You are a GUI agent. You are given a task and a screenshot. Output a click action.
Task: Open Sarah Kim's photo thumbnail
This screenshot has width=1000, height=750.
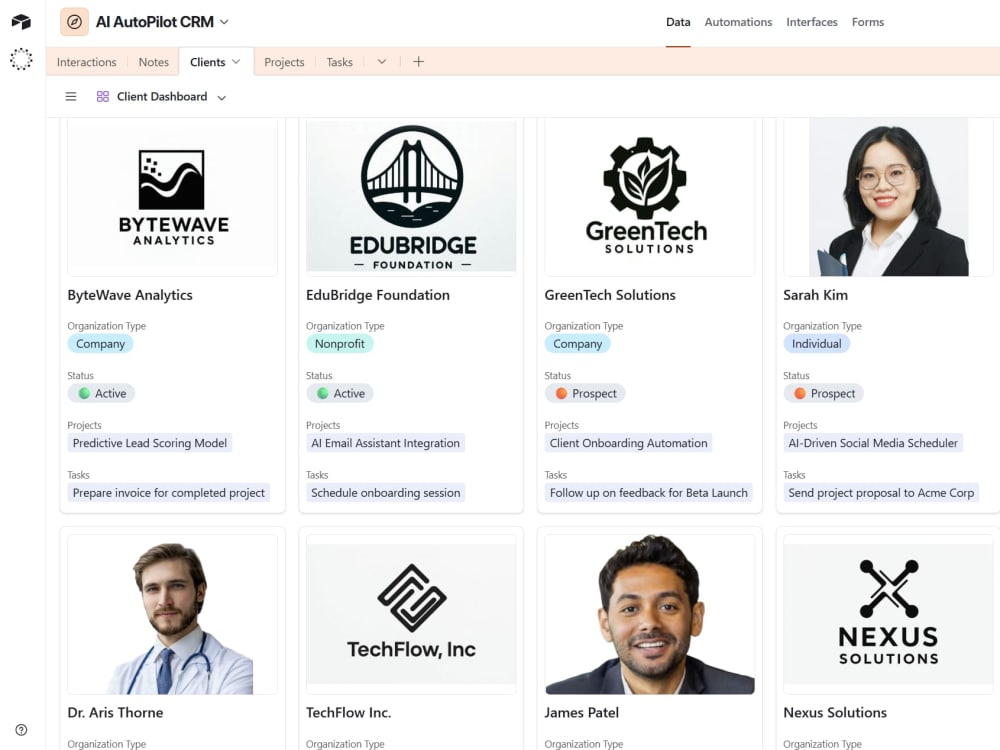[x=888, y=197]
